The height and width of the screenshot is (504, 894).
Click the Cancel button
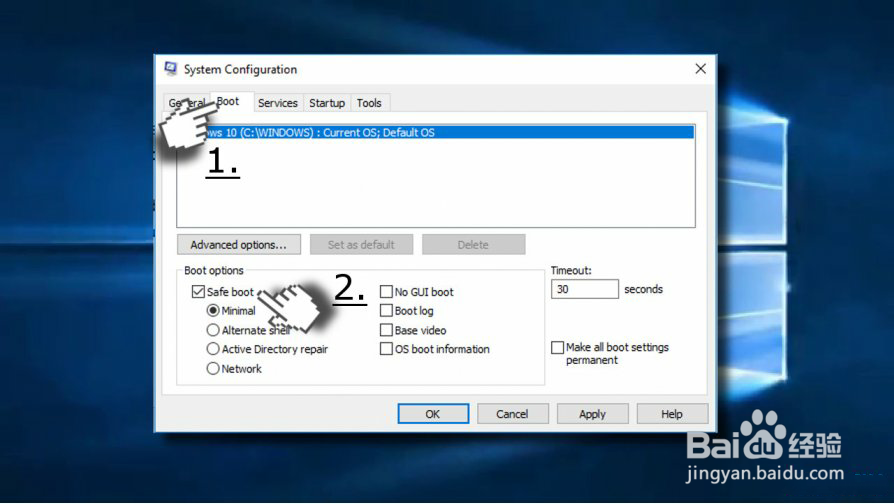tap(512, 414)
